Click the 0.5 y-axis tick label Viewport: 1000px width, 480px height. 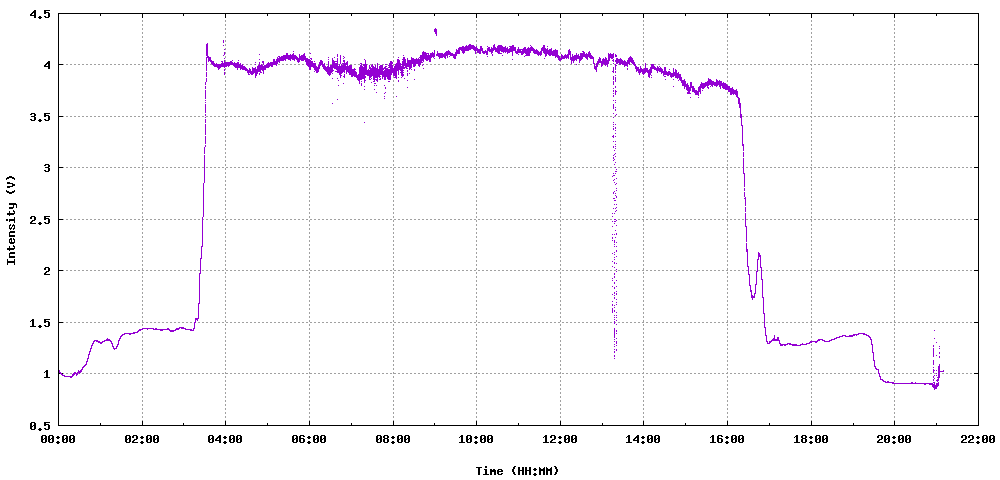tap(40, 426)
